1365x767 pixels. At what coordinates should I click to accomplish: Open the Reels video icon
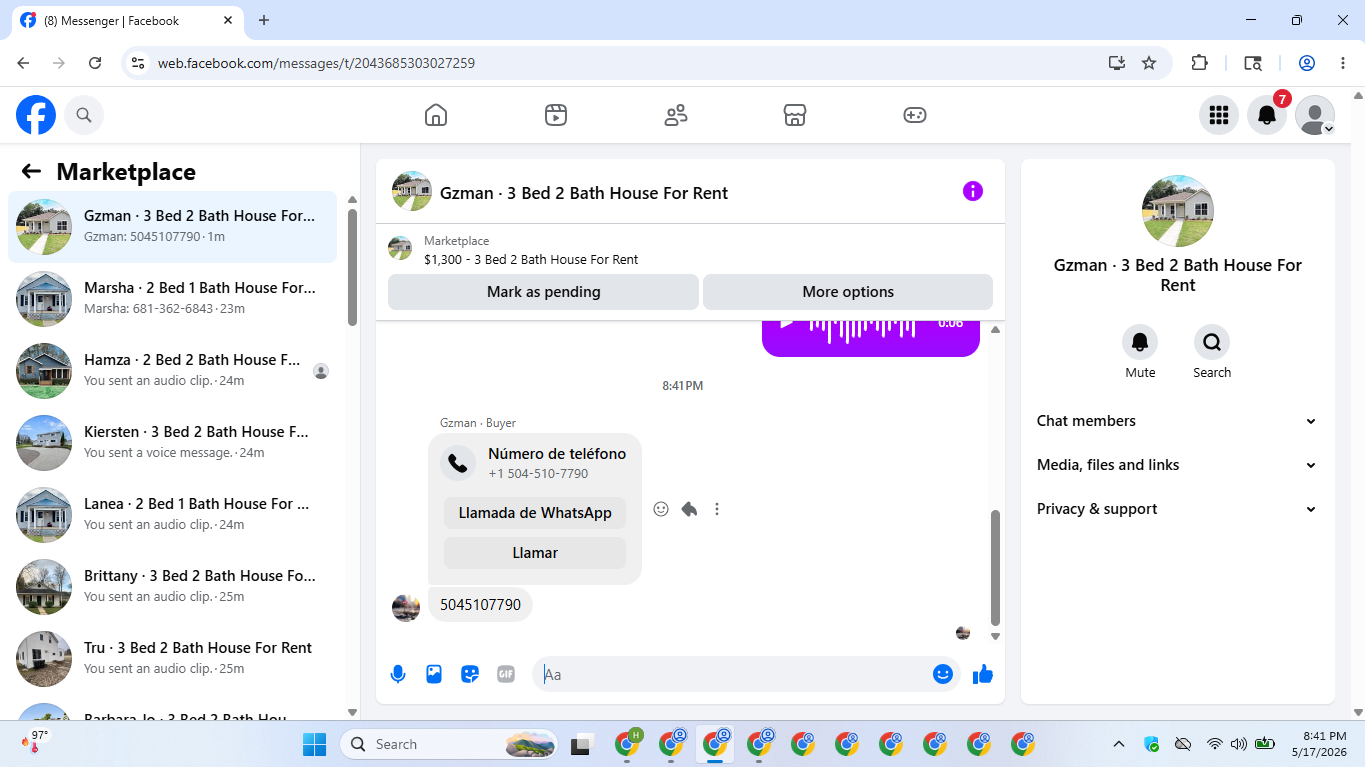(556, 115)
